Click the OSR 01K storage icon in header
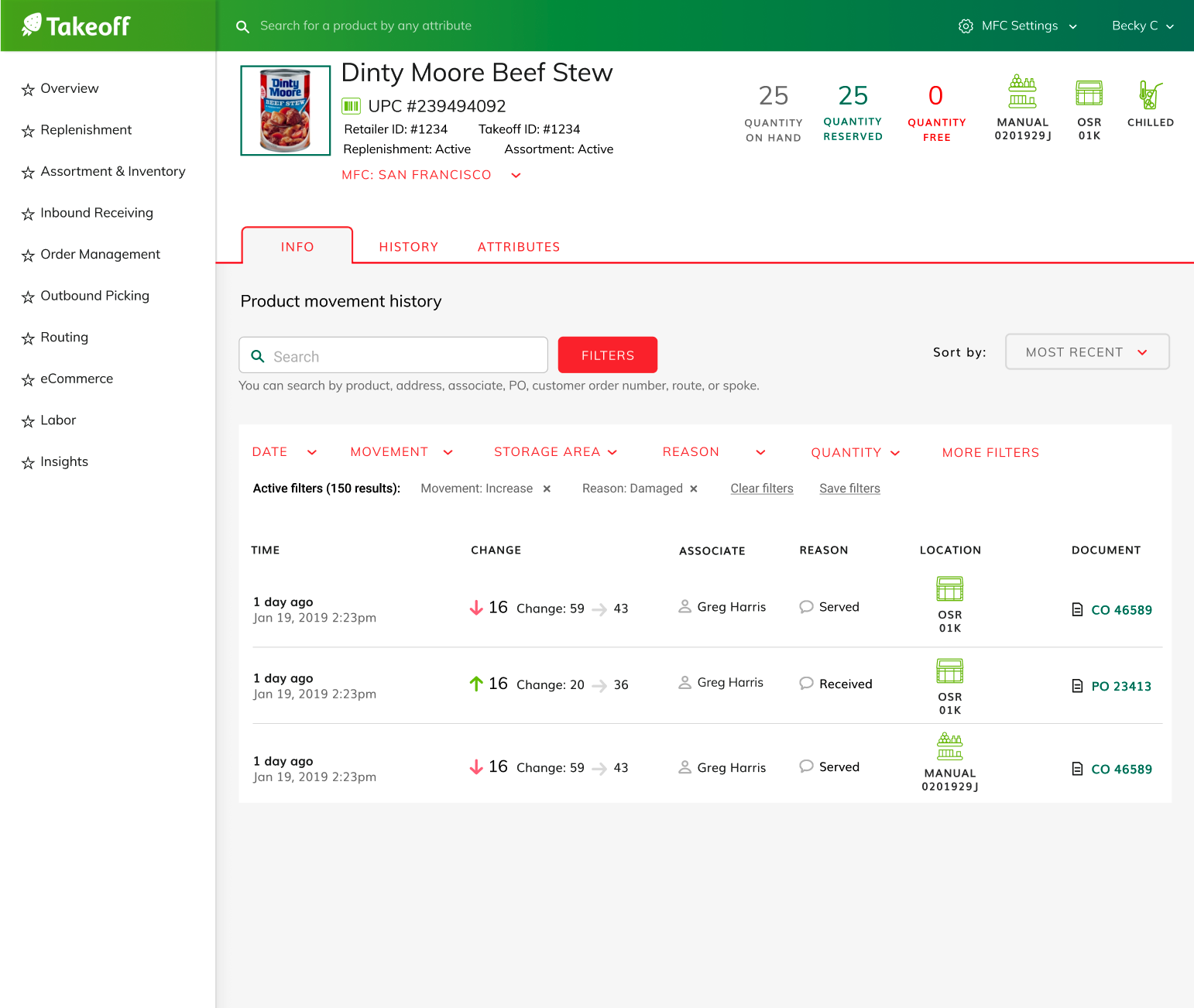The width and height of the screenshot is (1194, 1008). pos(1089,93)
